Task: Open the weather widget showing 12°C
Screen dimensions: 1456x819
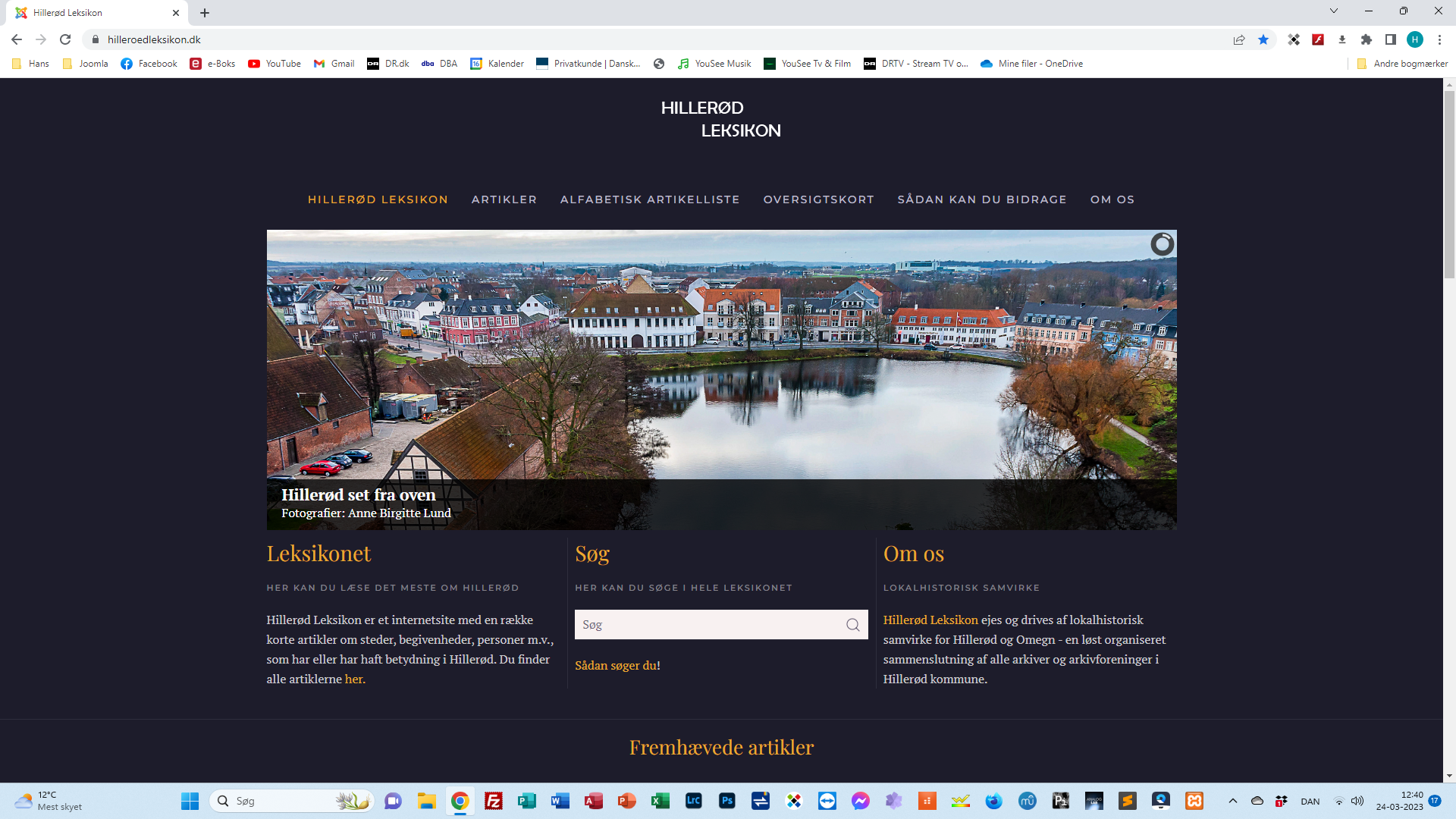Action: click(x=49, y=801)
